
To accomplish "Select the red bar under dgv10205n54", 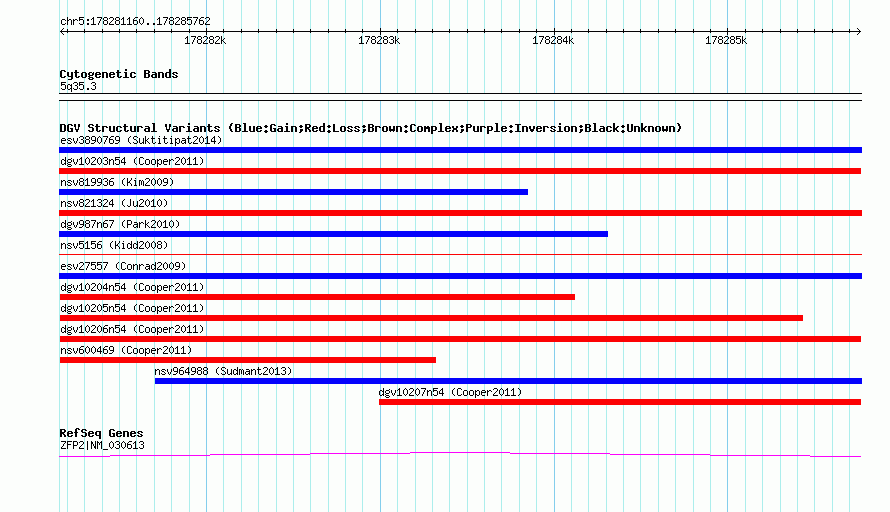I will (431, 318).
